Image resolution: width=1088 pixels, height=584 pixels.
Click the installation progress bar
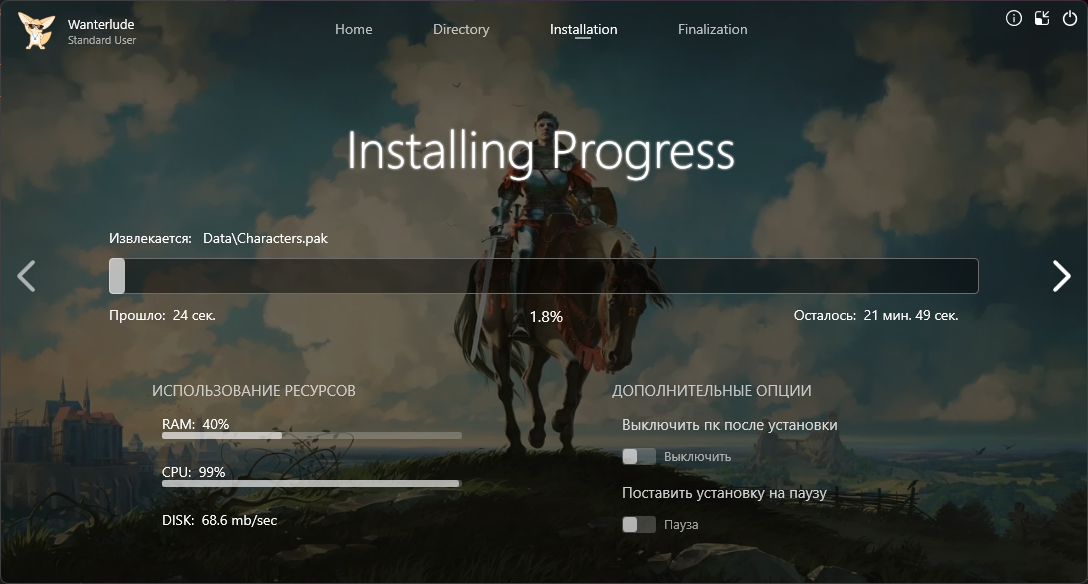[544, 276]
